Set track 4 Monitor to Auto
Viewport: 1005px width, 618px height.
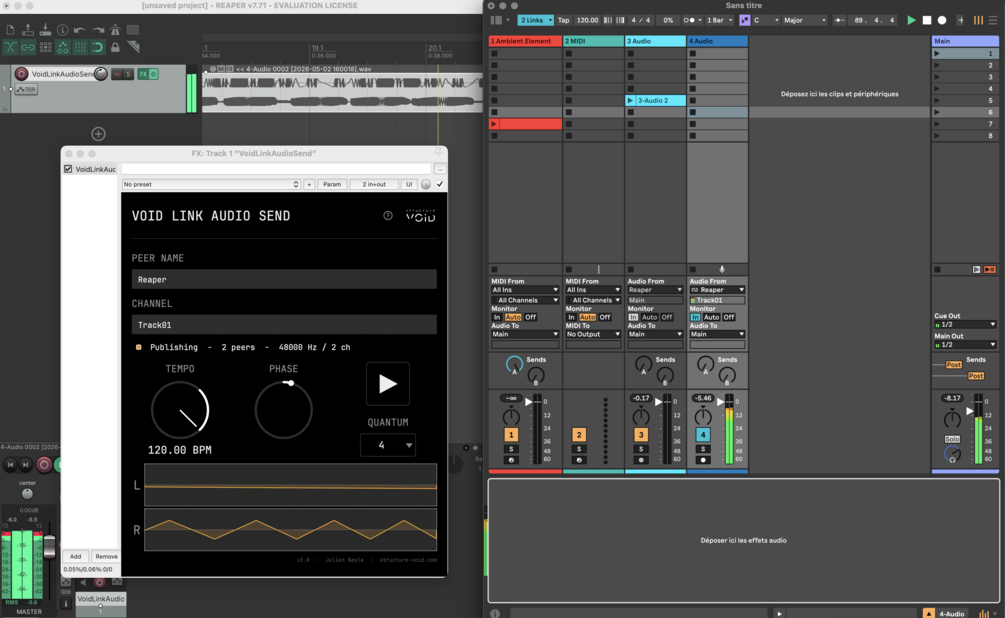click(x=711, y=317)
